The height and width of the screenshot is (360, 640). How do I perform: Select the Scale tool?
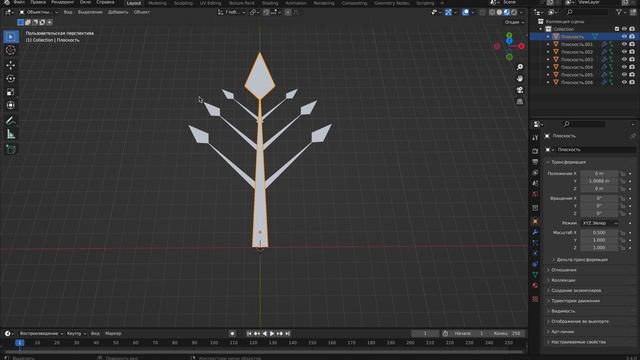(11, 92)
